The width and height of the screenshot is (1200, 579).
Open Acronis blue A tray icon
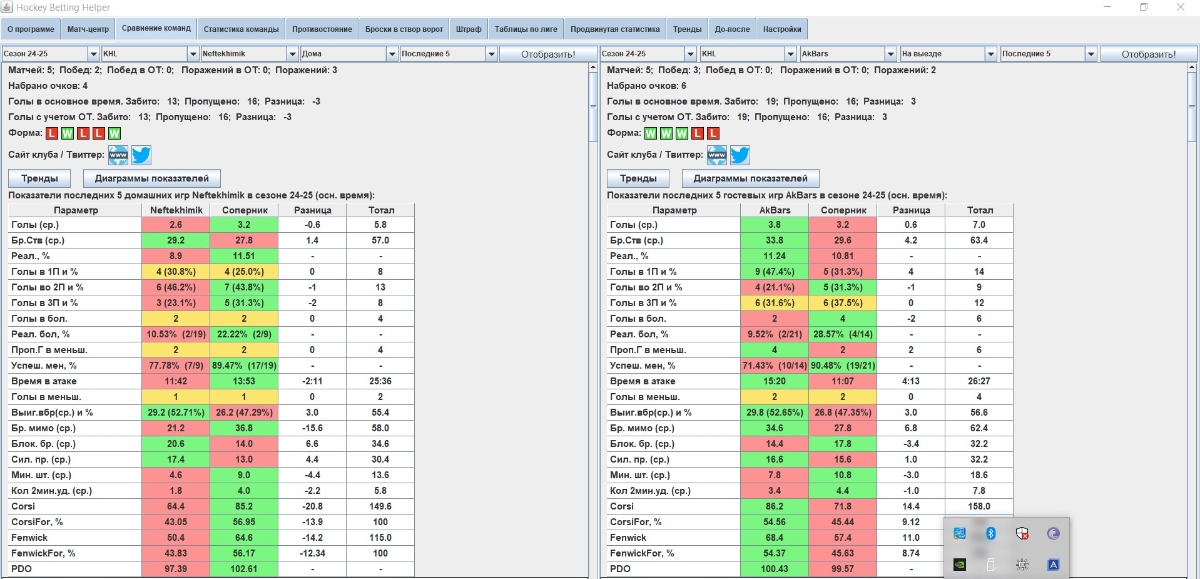point(1053,564)
